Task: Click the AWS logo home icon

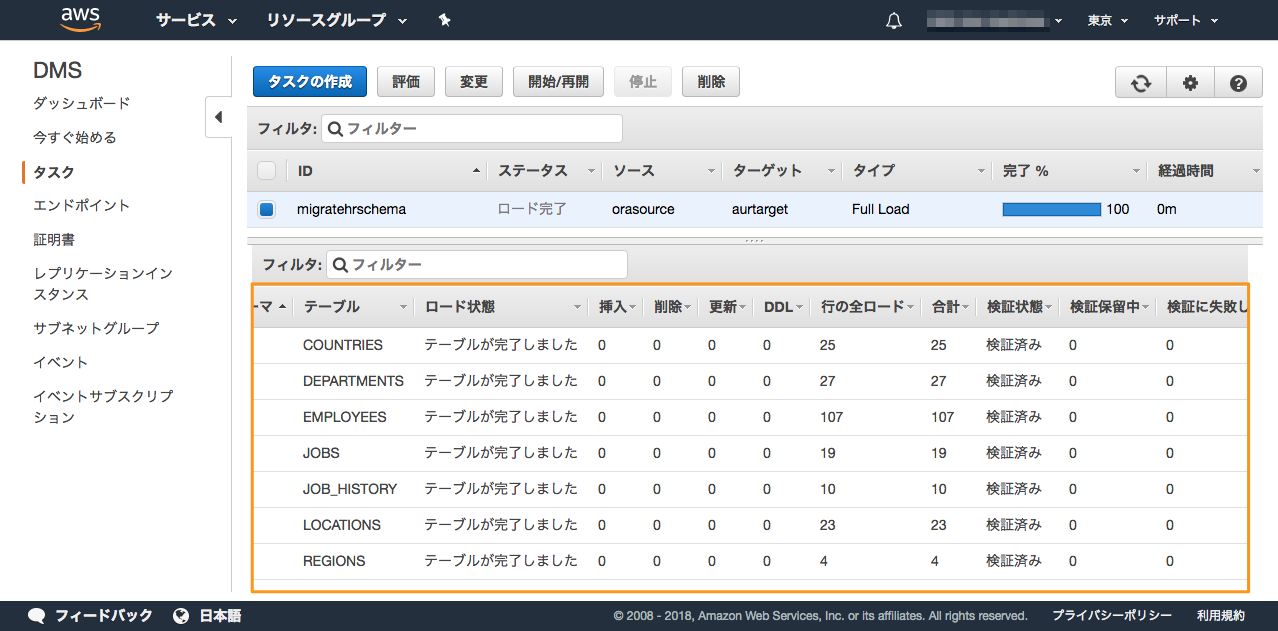Action: pos(81,19)
